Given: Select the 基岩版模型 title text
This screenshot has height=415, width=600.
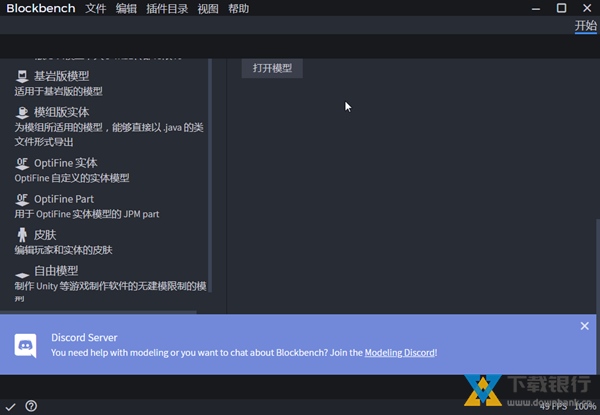Looking at the screenshot, I should click(x=62, y=76).
